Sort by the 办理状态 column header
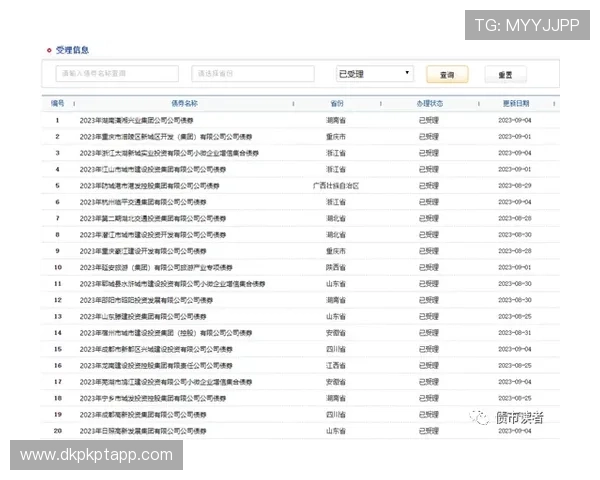Screen dimensions: 600x480 coord(430,103)
